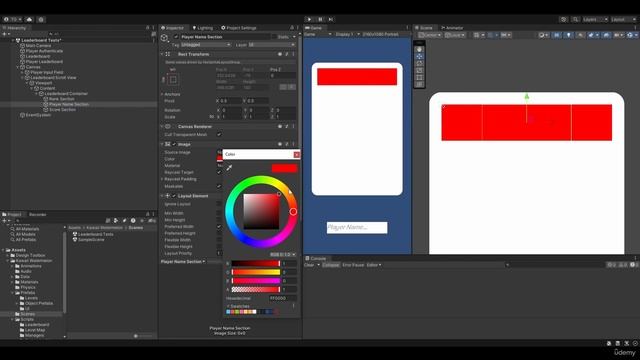Select the Transform tool in Scene toolbar

pos(419,84)
